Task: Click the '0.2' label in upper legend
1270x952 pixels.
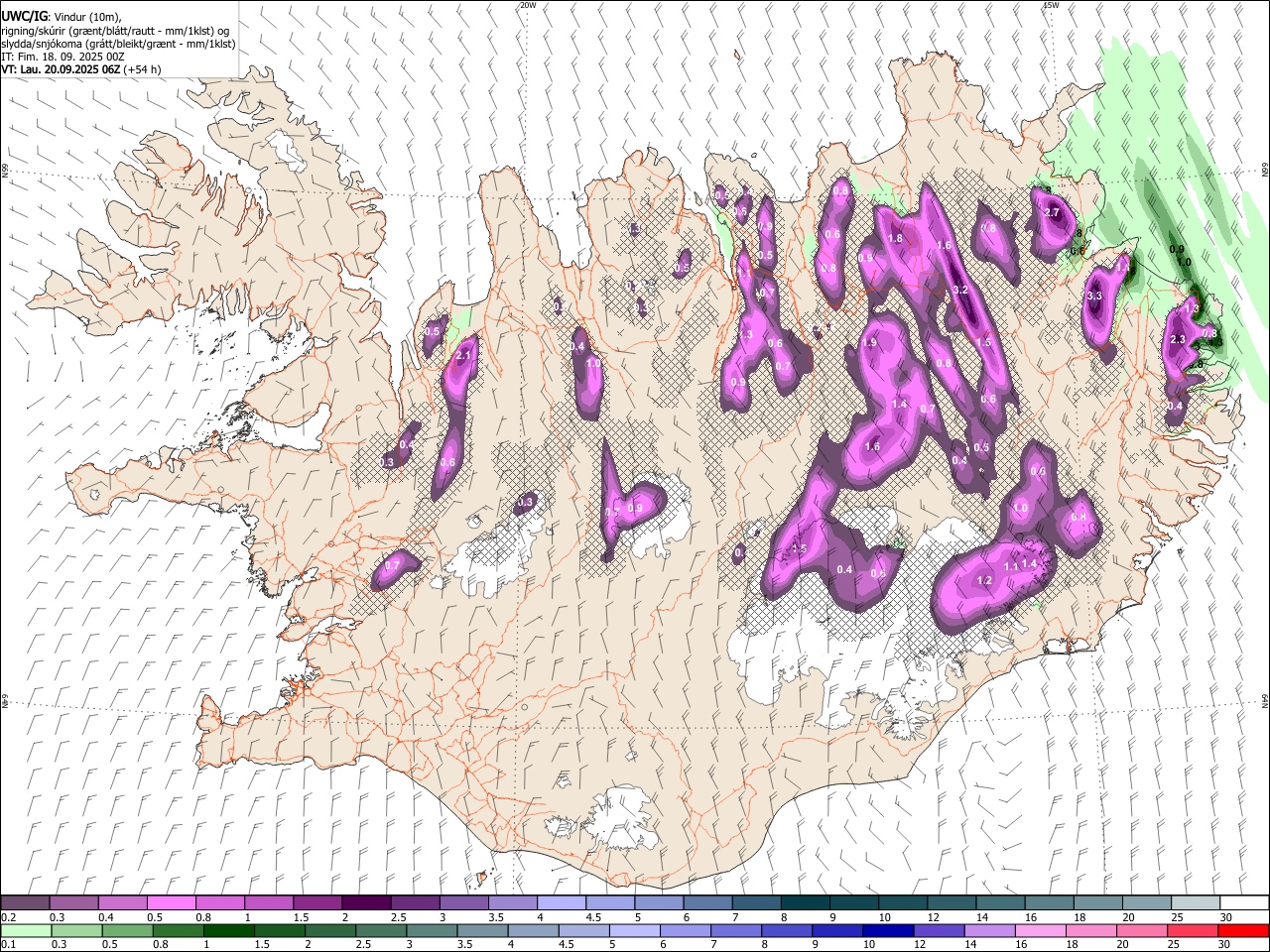Action: tap(8, 917)
